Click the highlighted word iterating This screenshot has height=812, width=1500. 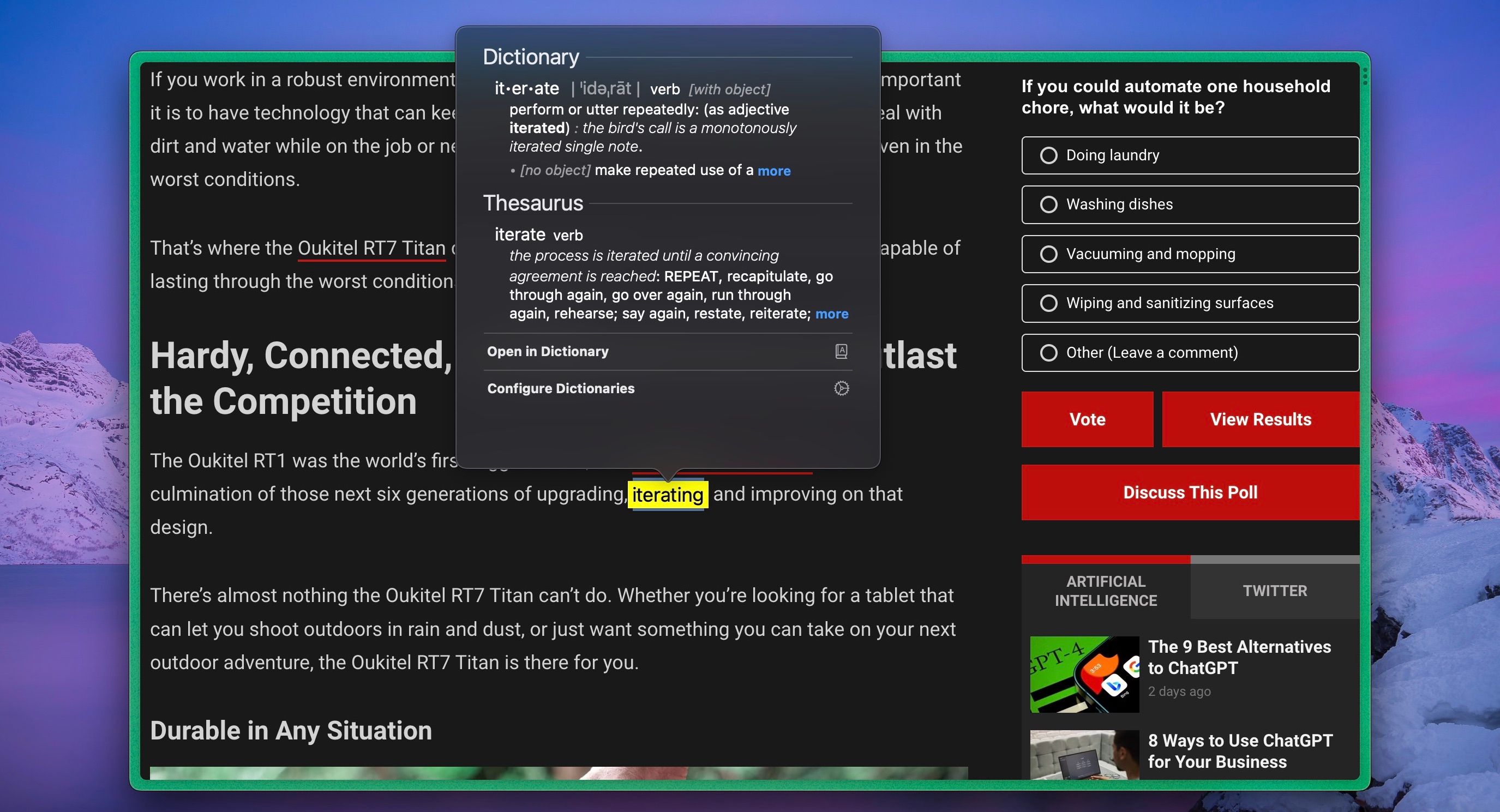(668, 494)
